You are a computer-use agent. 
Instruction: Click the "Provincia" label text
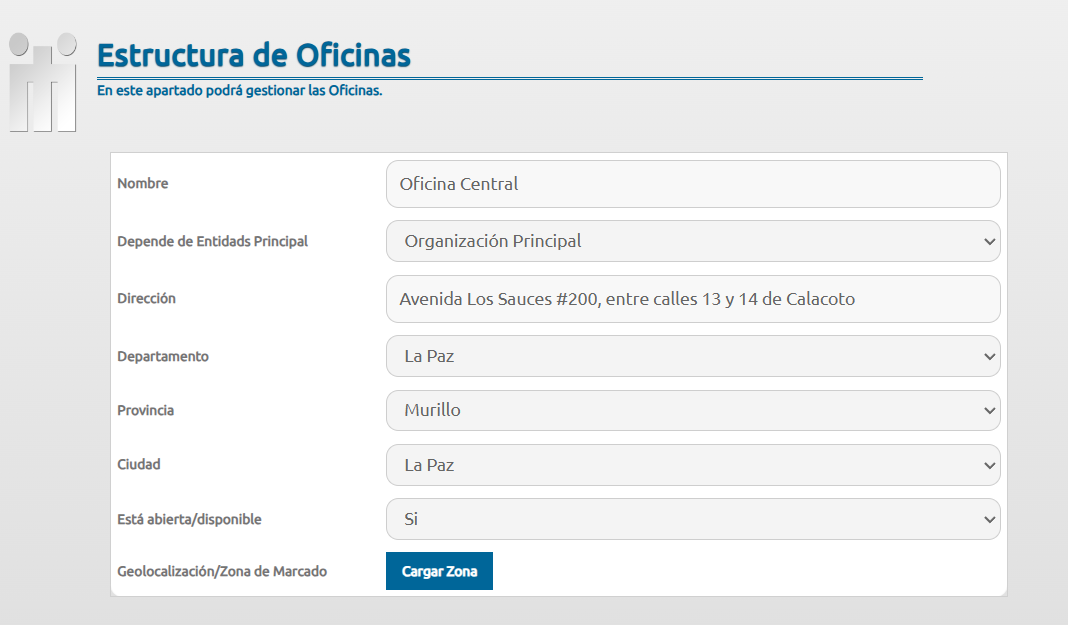[146, 410]
